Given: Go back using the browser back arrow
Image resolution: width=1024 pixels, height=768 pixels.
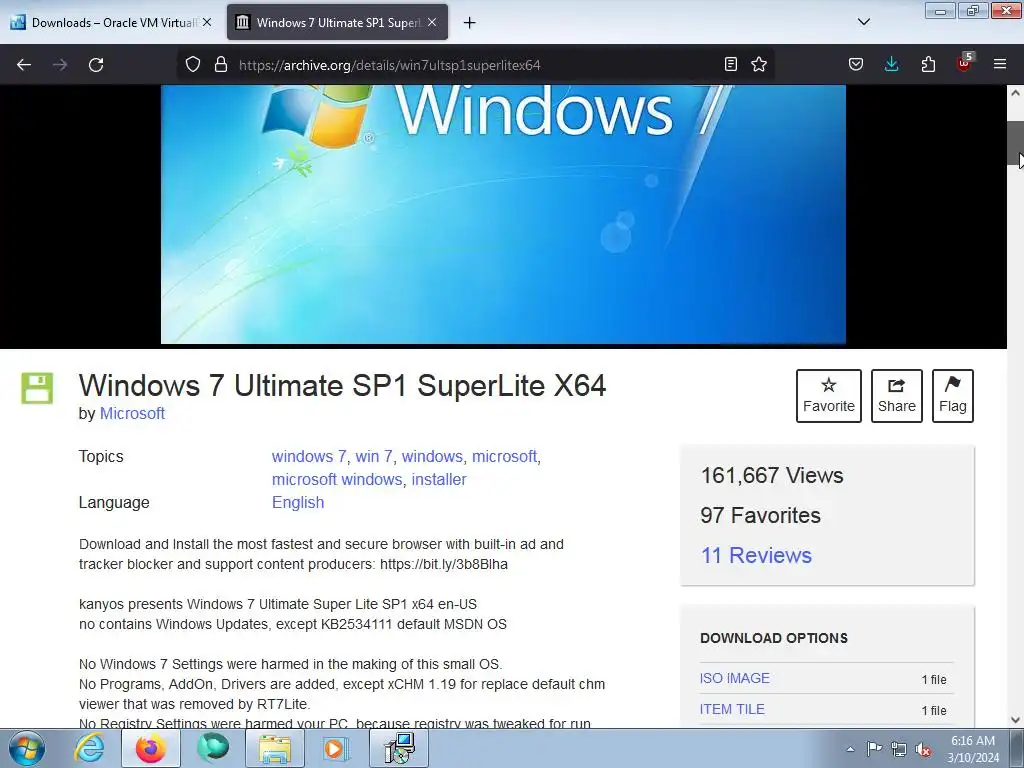Looking at the screenshot, I should point(24,65).
